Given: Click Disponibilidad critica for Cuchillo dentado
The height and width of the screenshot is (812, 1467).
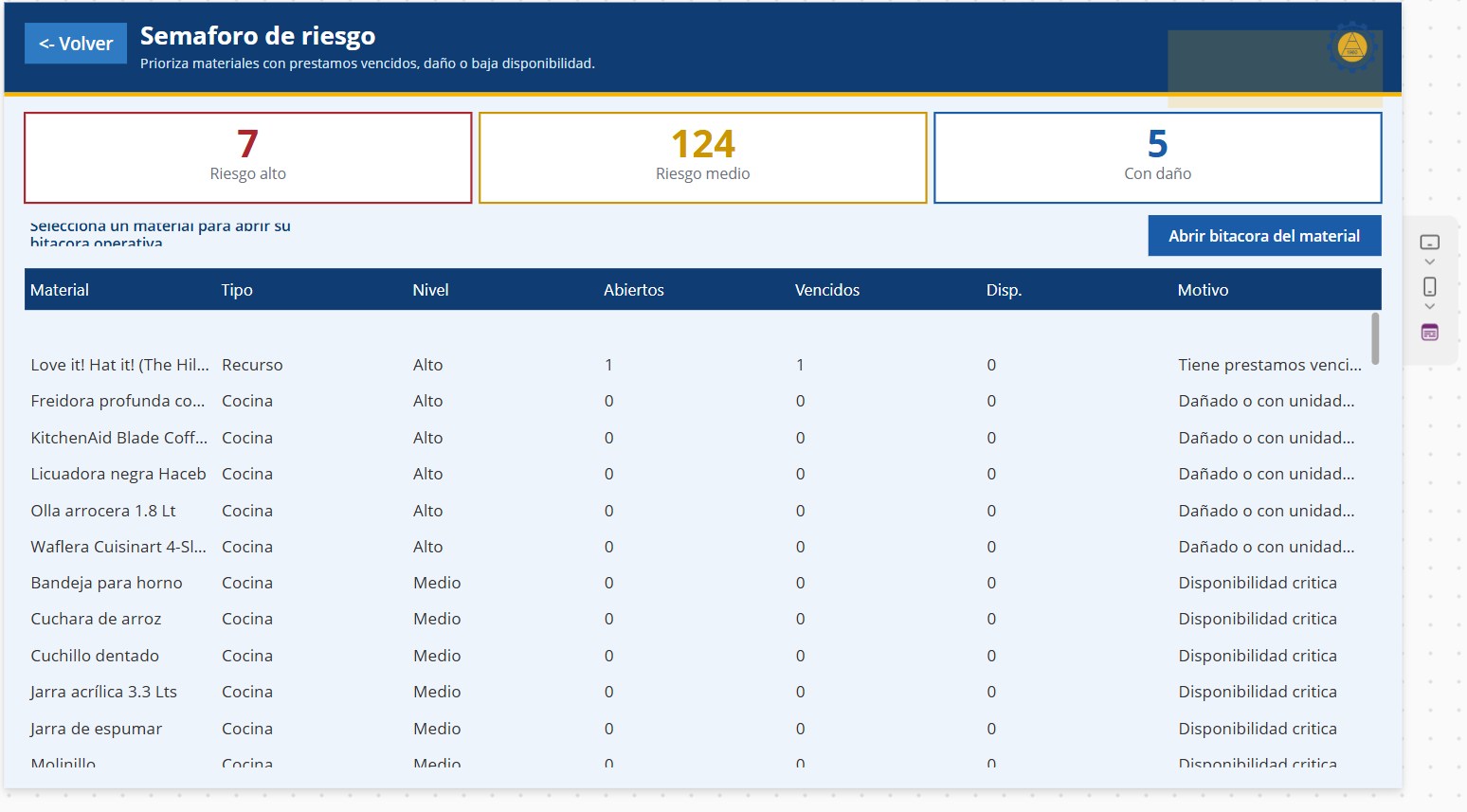Looking at the screenshot, I should click(x=1258, y=656).
